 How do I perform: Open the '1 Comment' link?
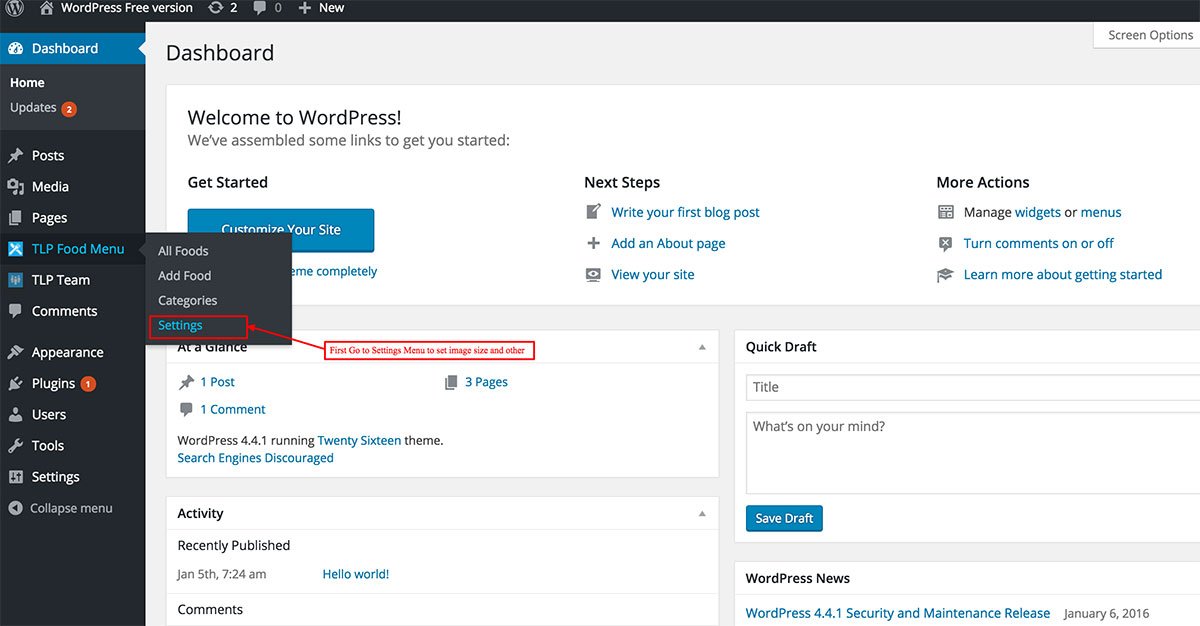pyautogui.click(x=232, y=409)
